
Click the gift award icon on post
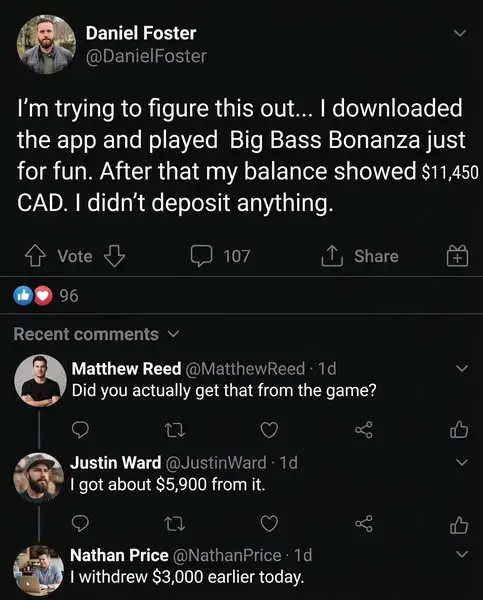458,256
